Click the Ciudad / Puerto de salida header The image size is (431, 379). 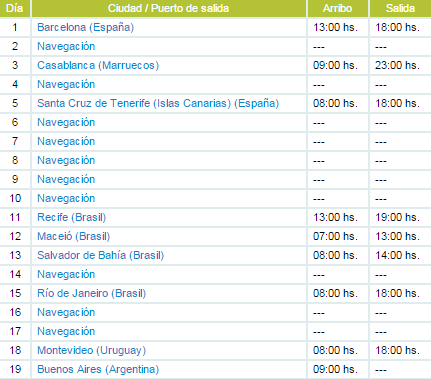tap(169, 8)
